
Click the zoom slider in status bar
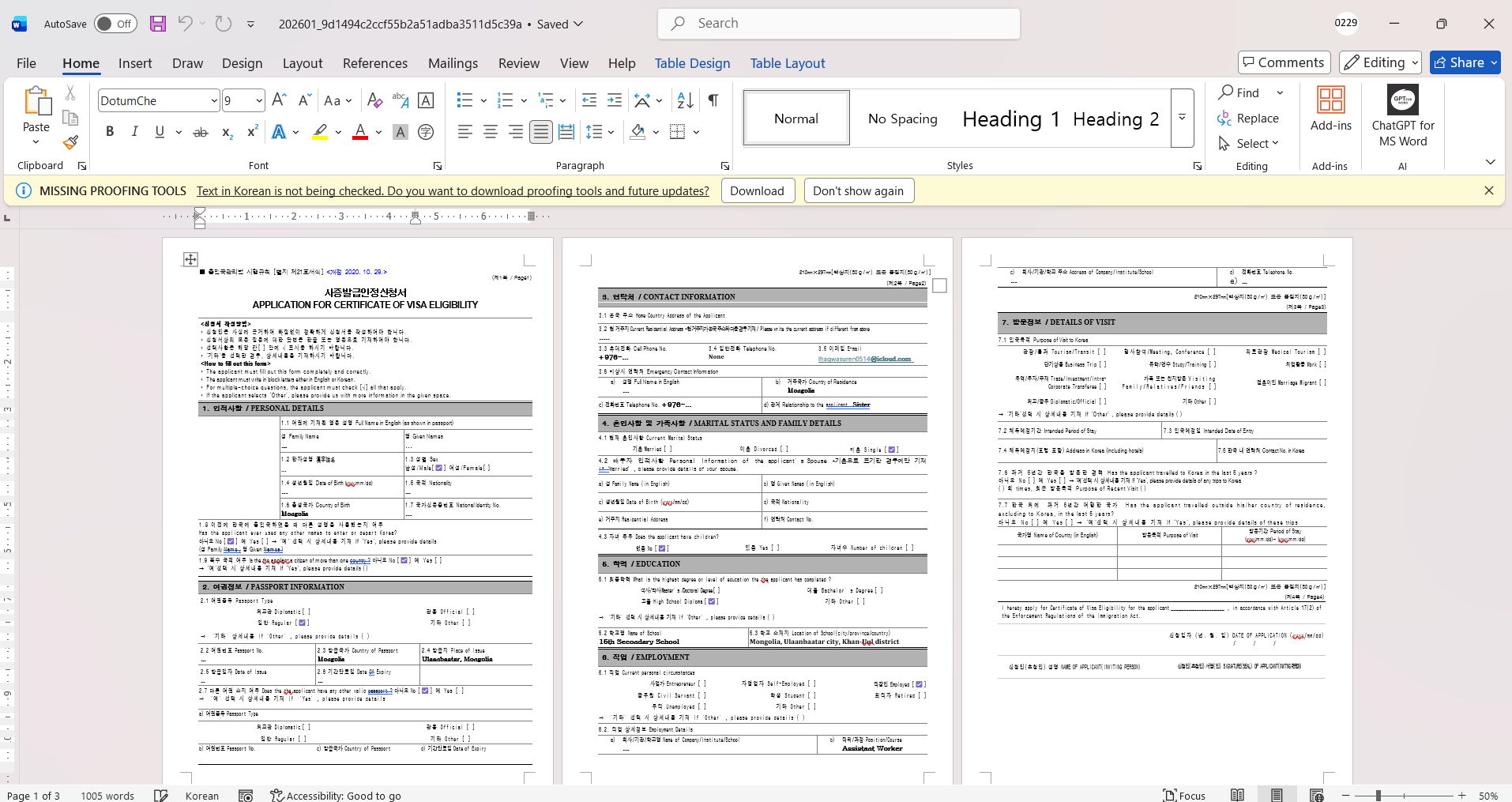click(1378, 796)
